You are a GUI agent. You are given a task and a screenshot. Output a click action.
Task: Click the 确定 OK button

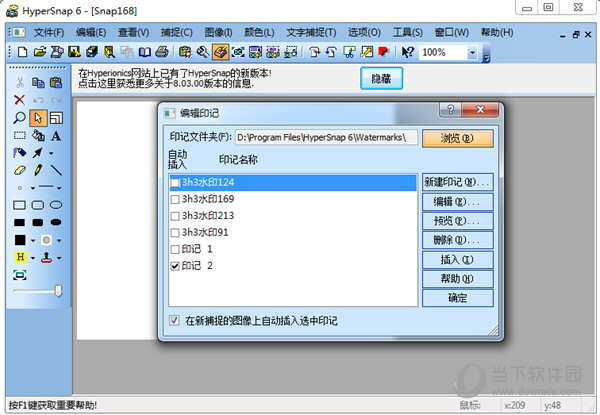pyautogui.click(x=458, y=298)
